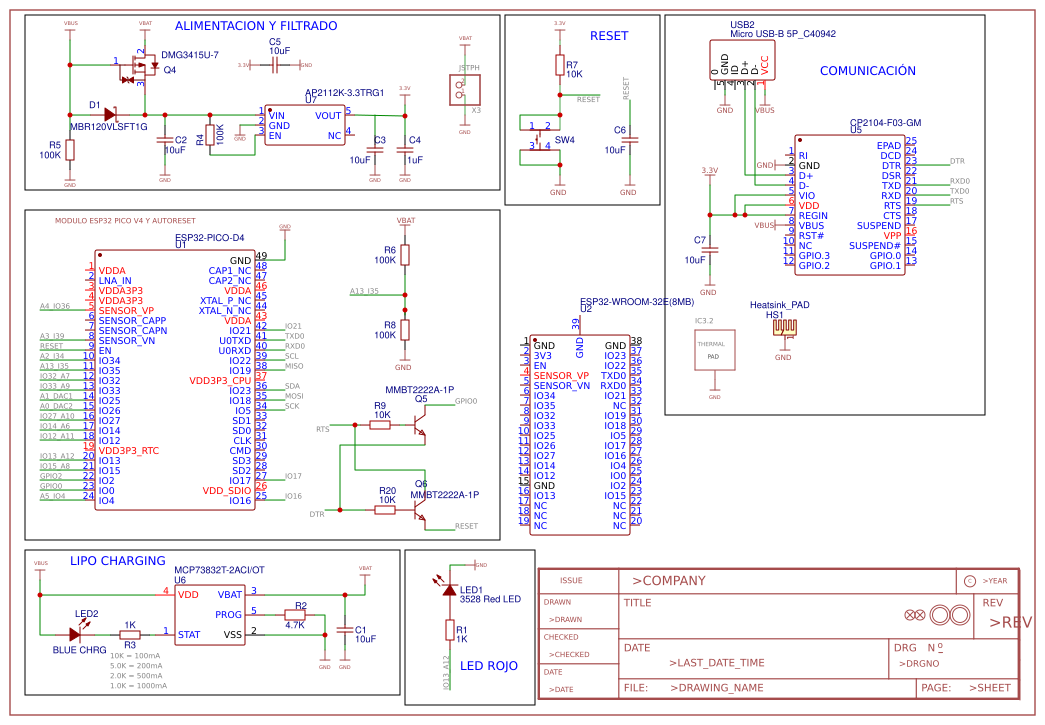Click the '>DRGNO' field
The image size is (1045, 725).
click(x=919, y=664)
